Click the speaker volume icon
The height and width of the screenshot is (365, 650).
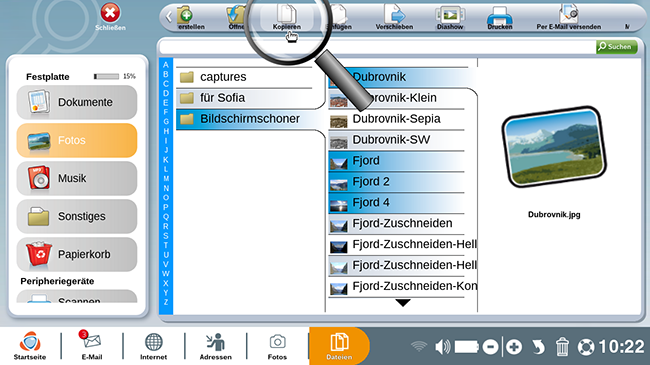click(x=443, y=347)
